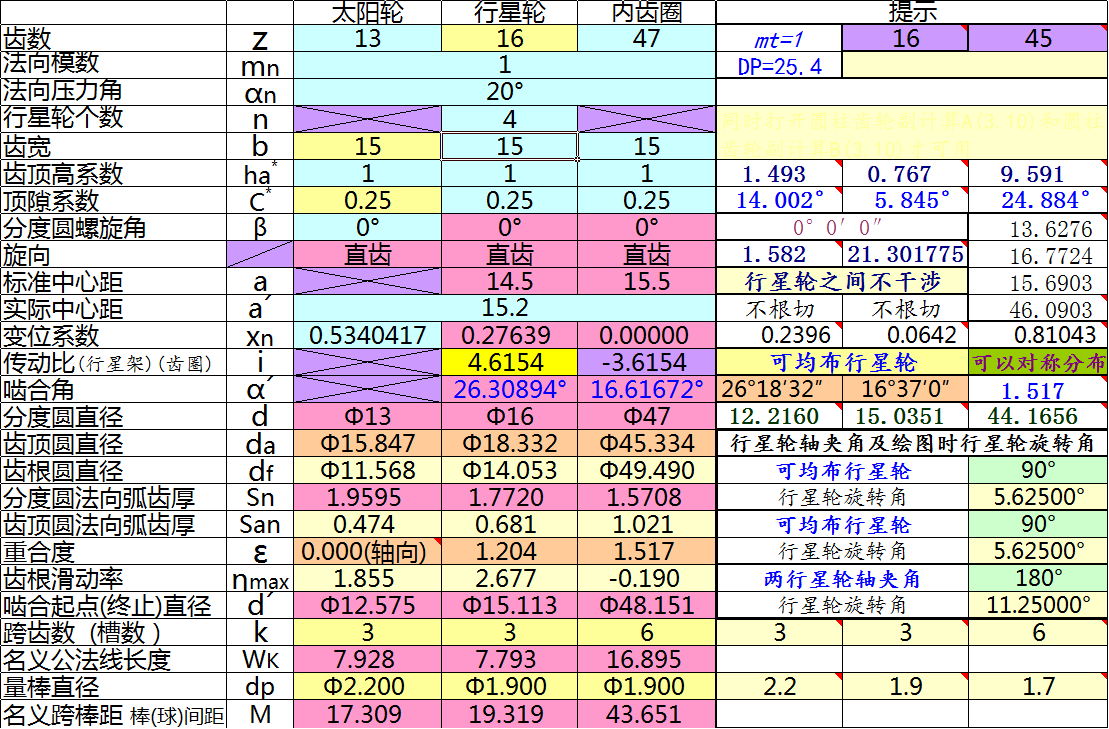This screenshot has height=729, width=1109.
Task: Click the 0.81043 hint value
Action: click(x=1038, y=335)
